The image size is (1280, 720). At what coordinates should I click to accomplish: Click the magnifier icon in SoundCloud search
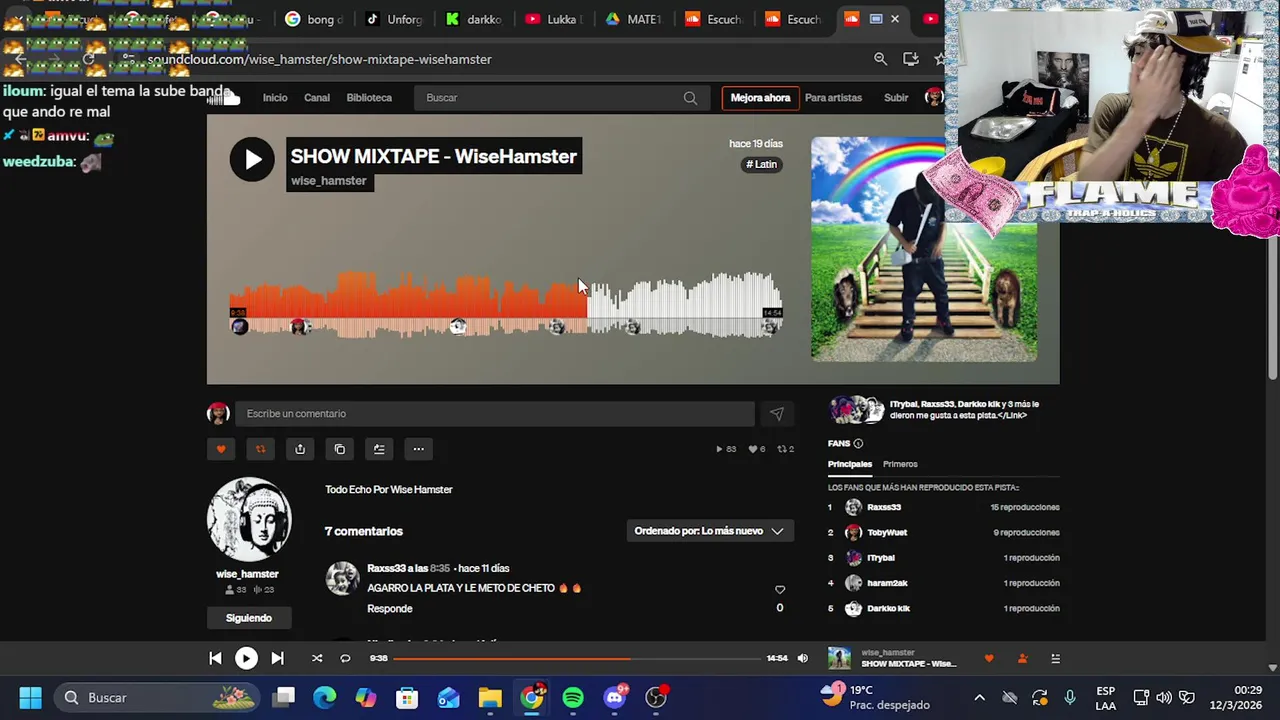[x=690, y=98]
